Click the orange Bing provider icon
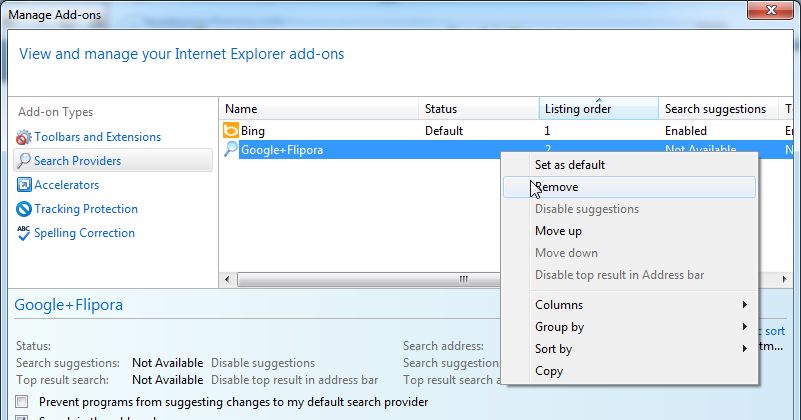 point(230,131)
